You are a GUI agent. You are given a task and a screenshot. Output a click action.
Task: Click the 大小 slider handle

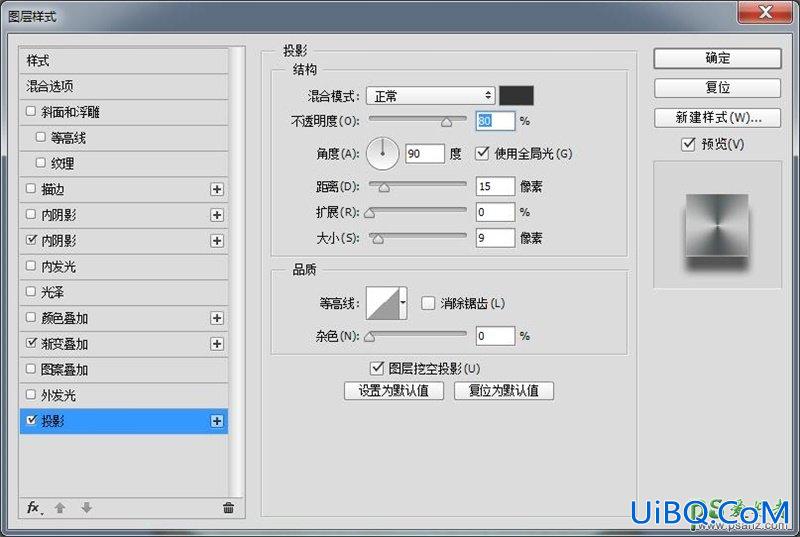click(x=378, y=239)
